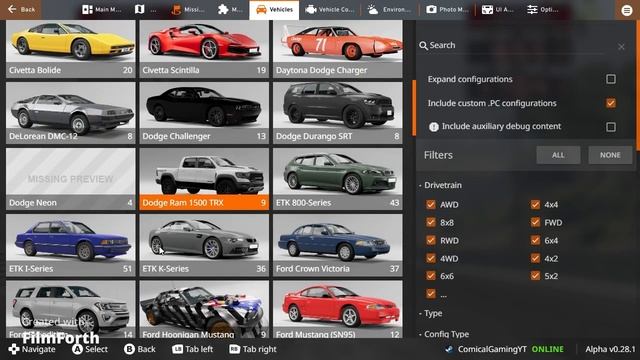Open the Mods puzzle-piece tab
The height and width of the screenshot is (360, 640).
pyautogui.click(x=230, y=9)
